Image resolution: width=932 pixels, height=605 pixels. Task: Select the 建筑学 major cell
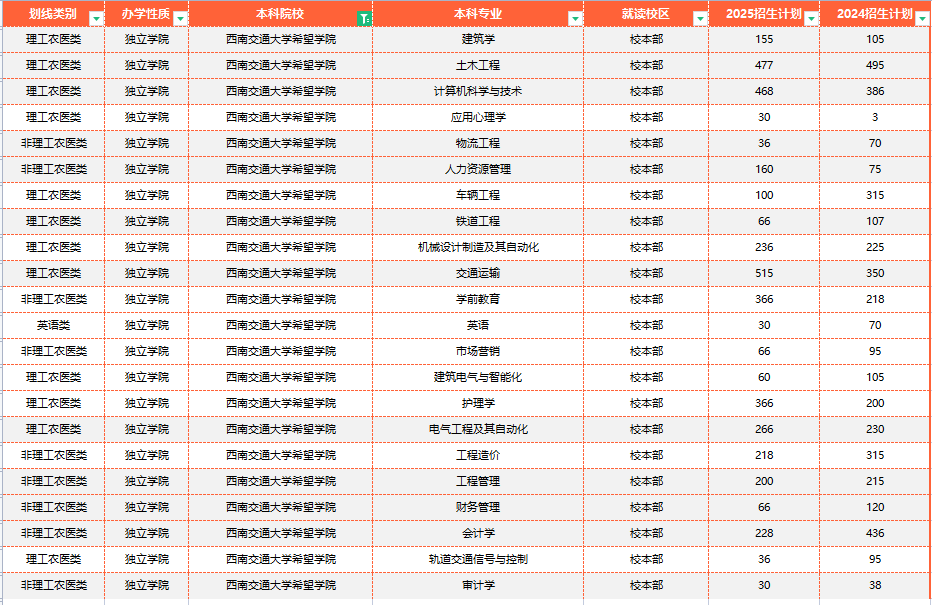tap(478, 39)
